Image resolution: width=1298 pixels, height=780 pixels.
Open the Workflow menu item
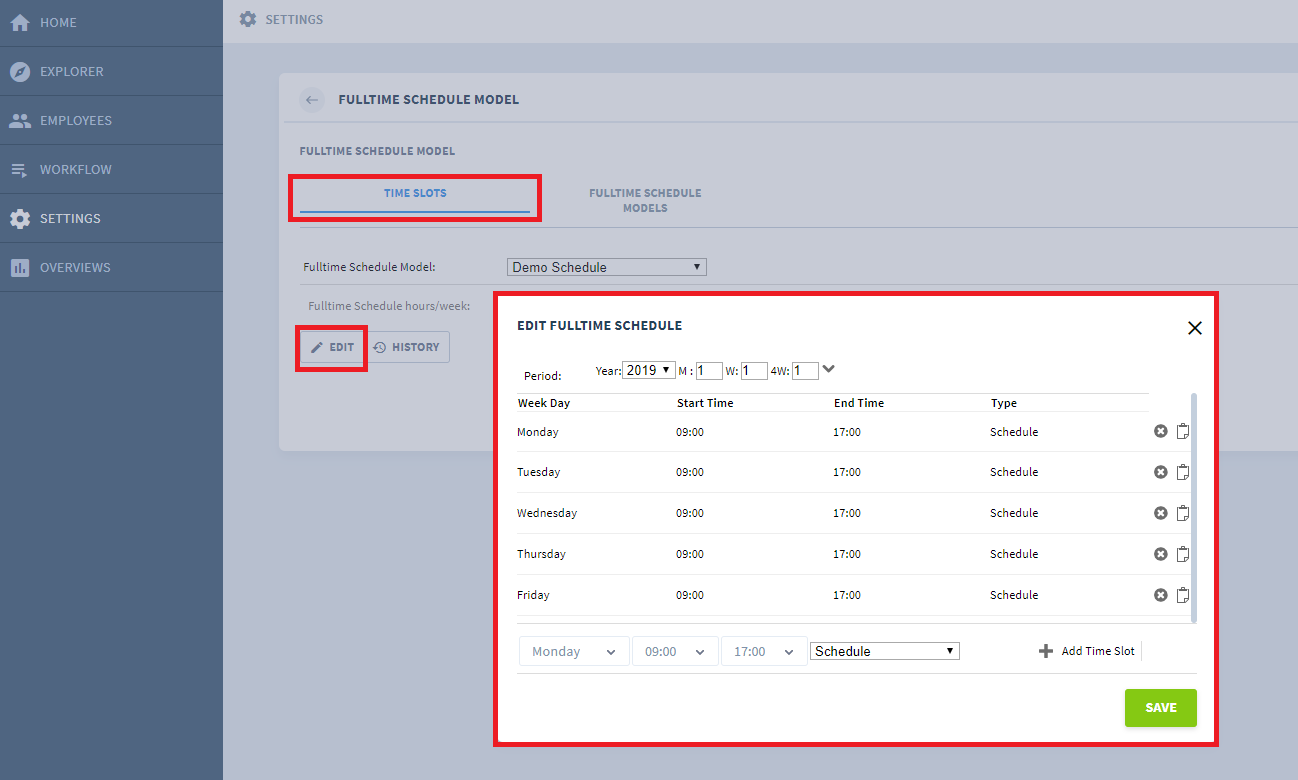(111, 169)
